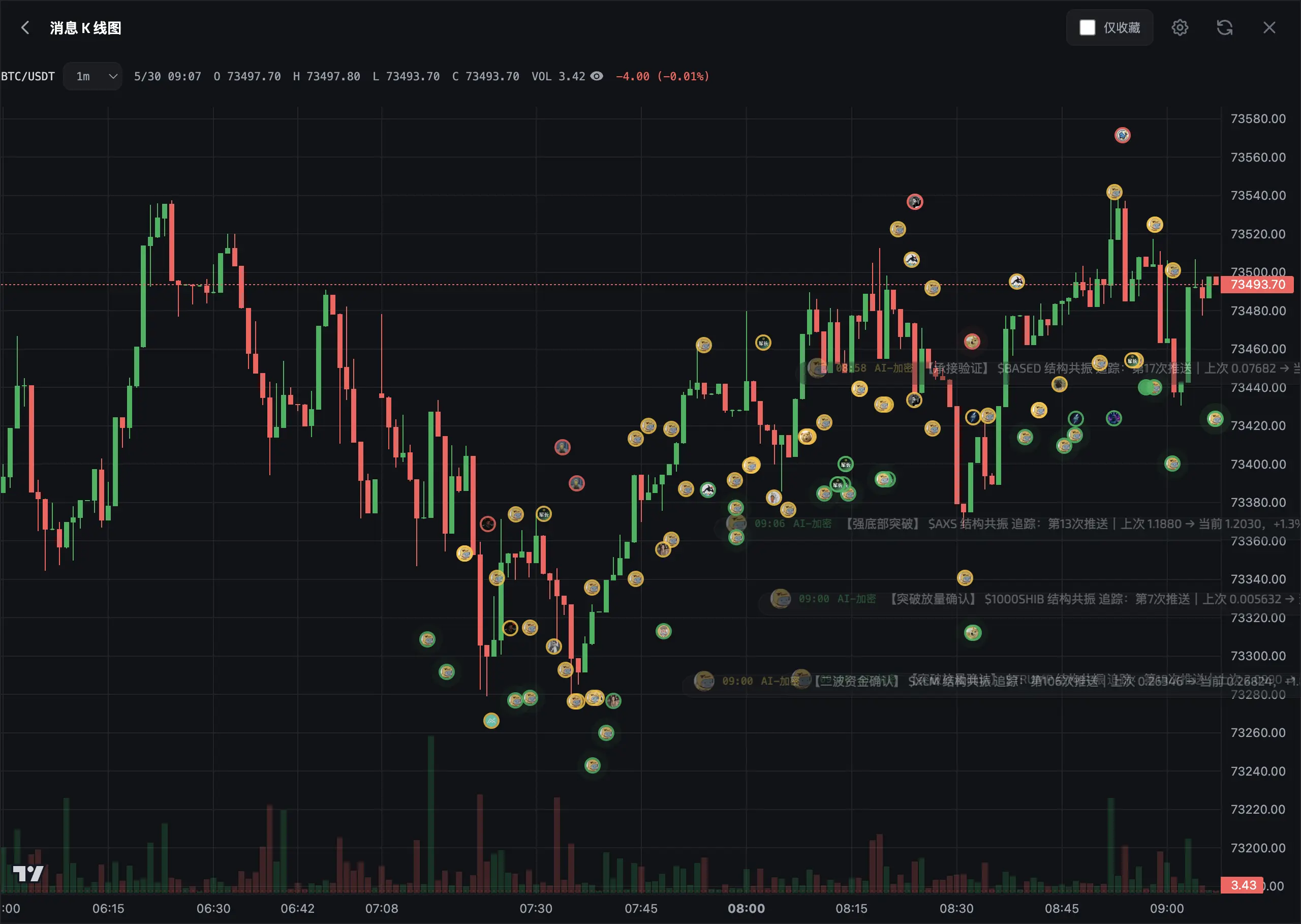Click the avatar on the $1000SHIB news banner
Image resolution: width=1301 pixels, height=924 pixels.
[x=781, y=599]
